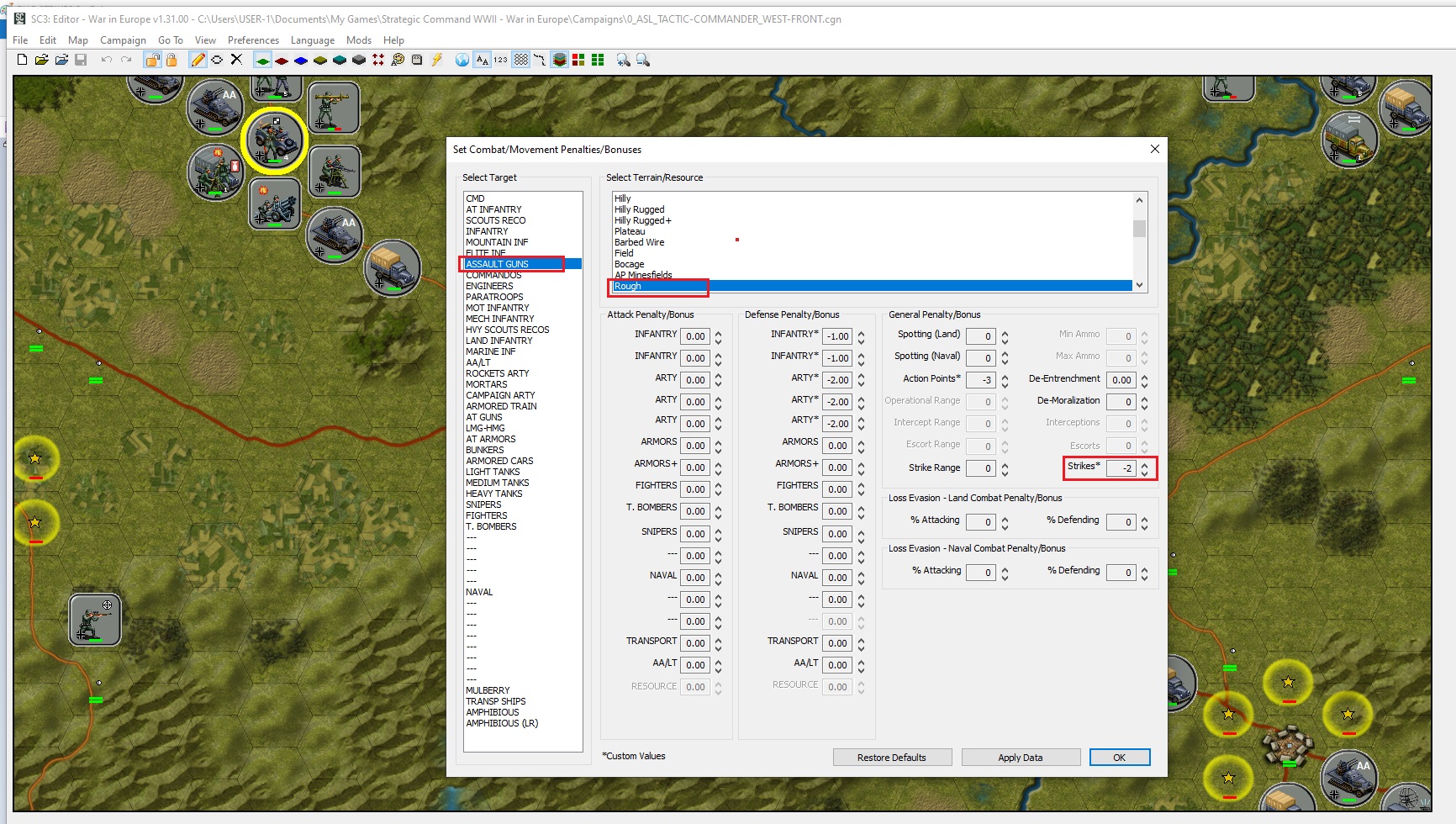This screenshot has height=824, width=1456.
Task: Click the Defense ARMORS+ stepper arrows
Action: coord(861,467)
